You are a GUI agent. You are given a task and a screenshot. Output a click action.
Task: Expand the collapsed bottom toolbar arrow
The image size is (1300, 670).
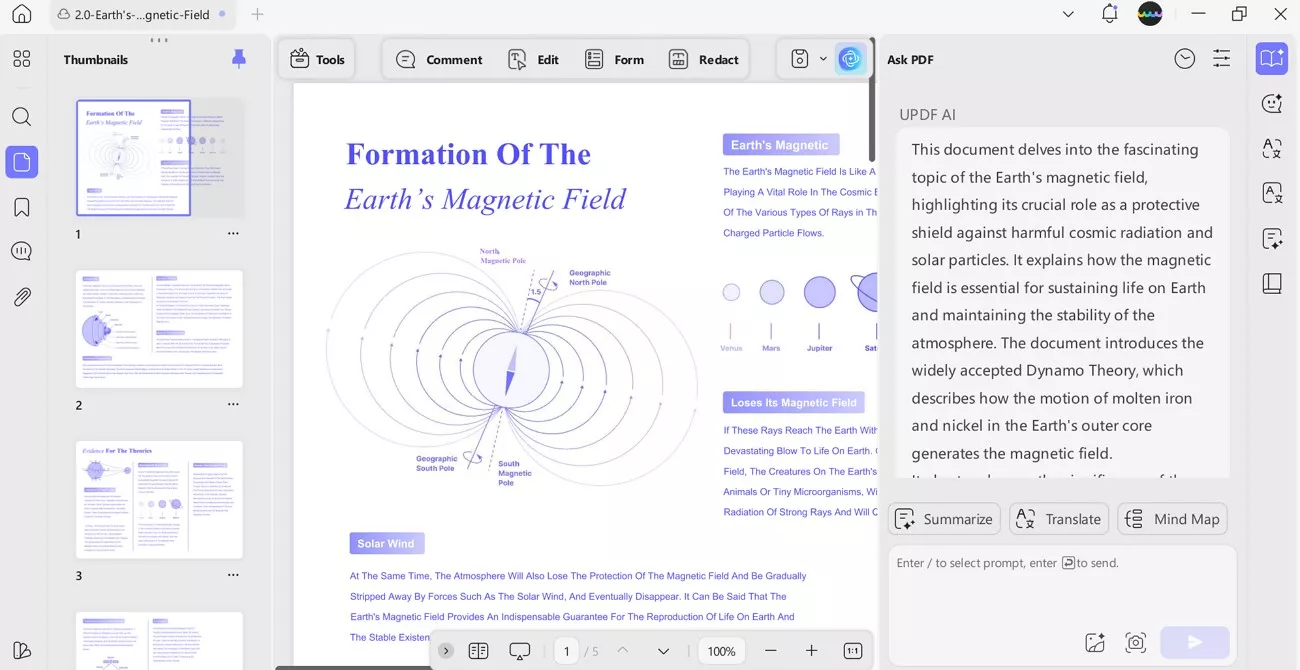445,650
